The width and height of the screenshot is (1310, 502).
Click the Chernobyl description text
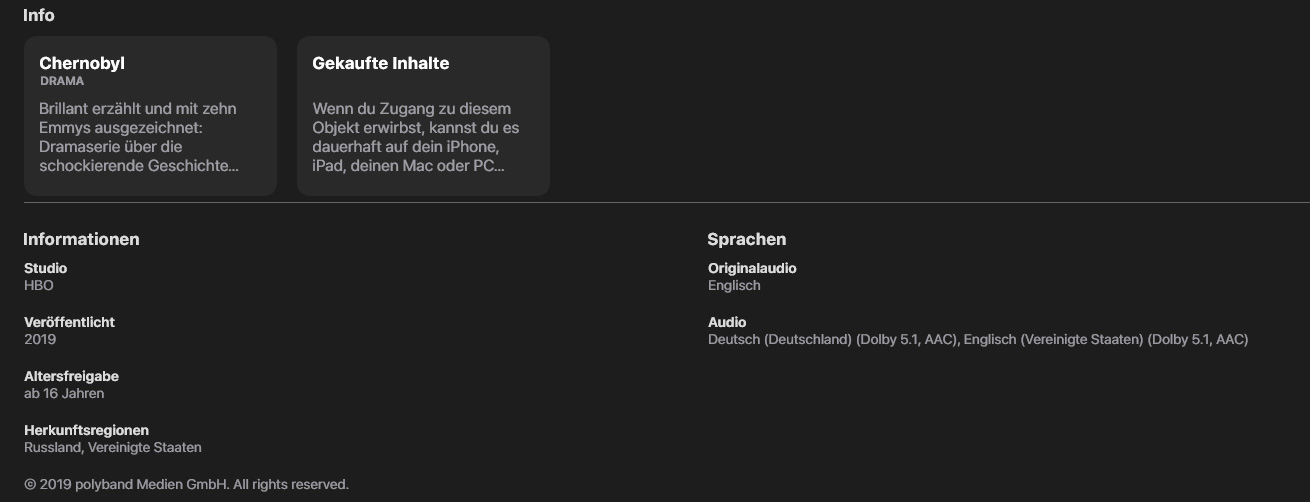pos(138,137)
